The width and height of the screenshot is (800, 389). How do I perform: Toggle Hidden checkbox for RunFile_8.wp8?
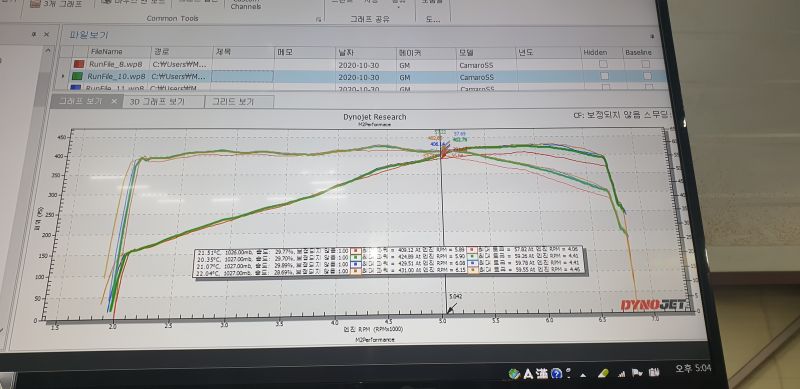(x=604, y=64)
